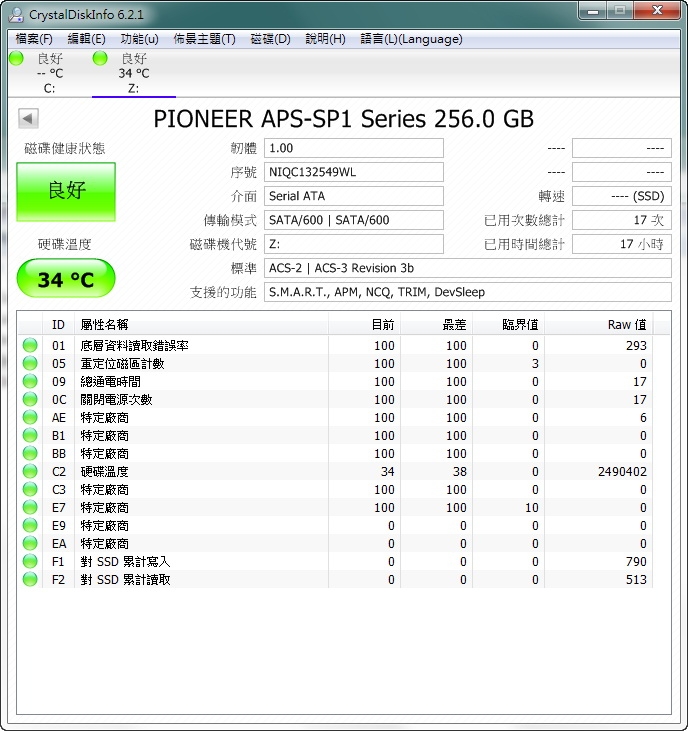The height and width of the screenshot is (731, 688).
Task: Click the raw value 790
Action: 636,562
